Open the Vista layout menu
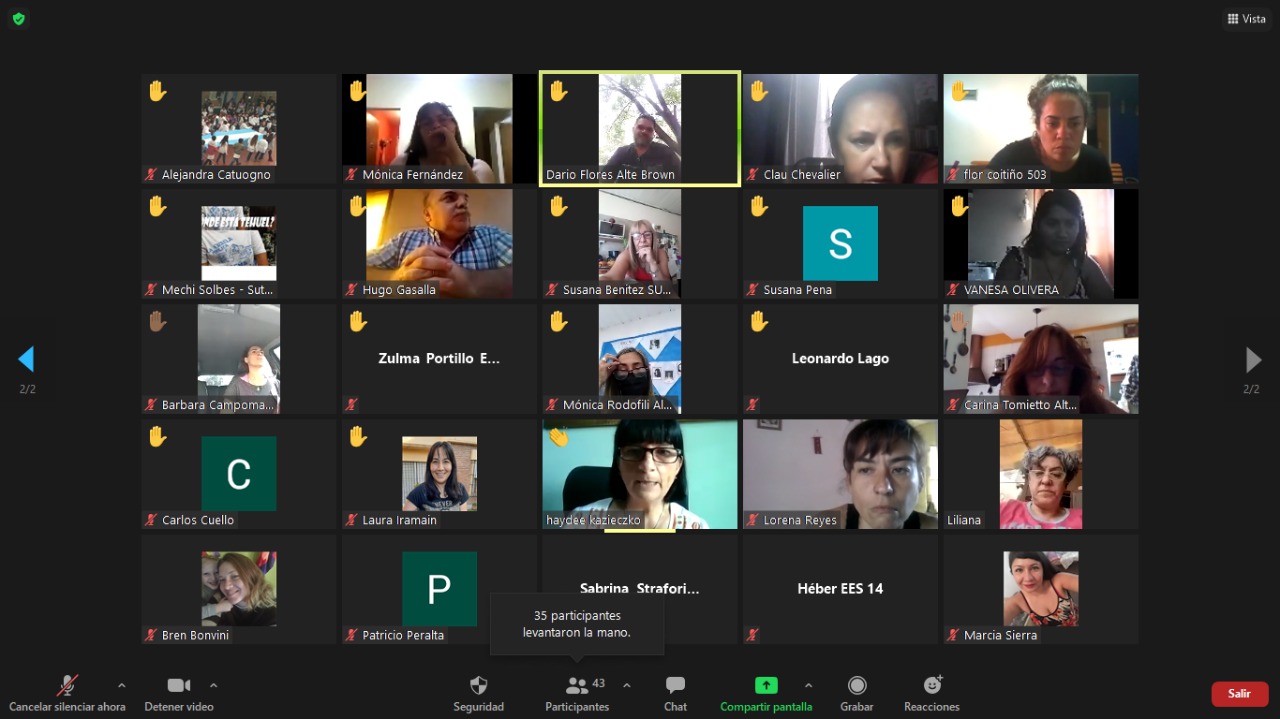Viewport: 1280px width, 719px height. (1246, 19)
